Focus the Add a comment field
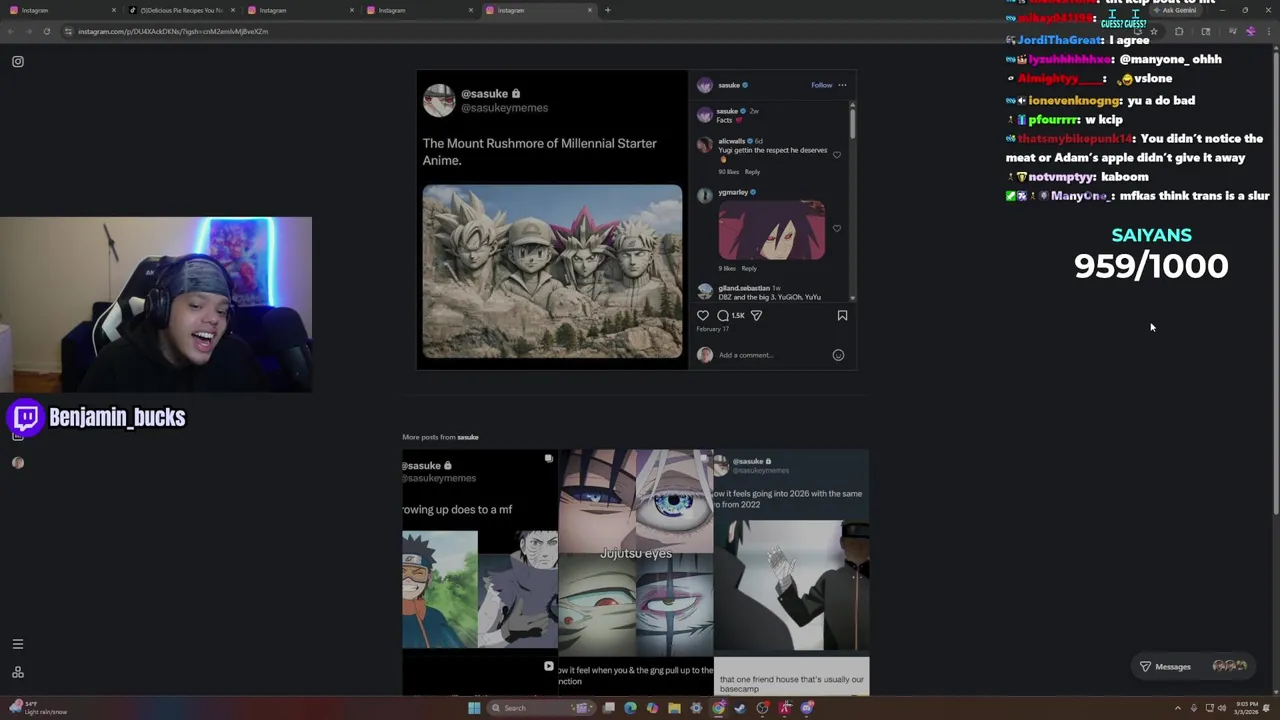The height and width of the screenshot is (720, 1280). (x=772, y=355)
